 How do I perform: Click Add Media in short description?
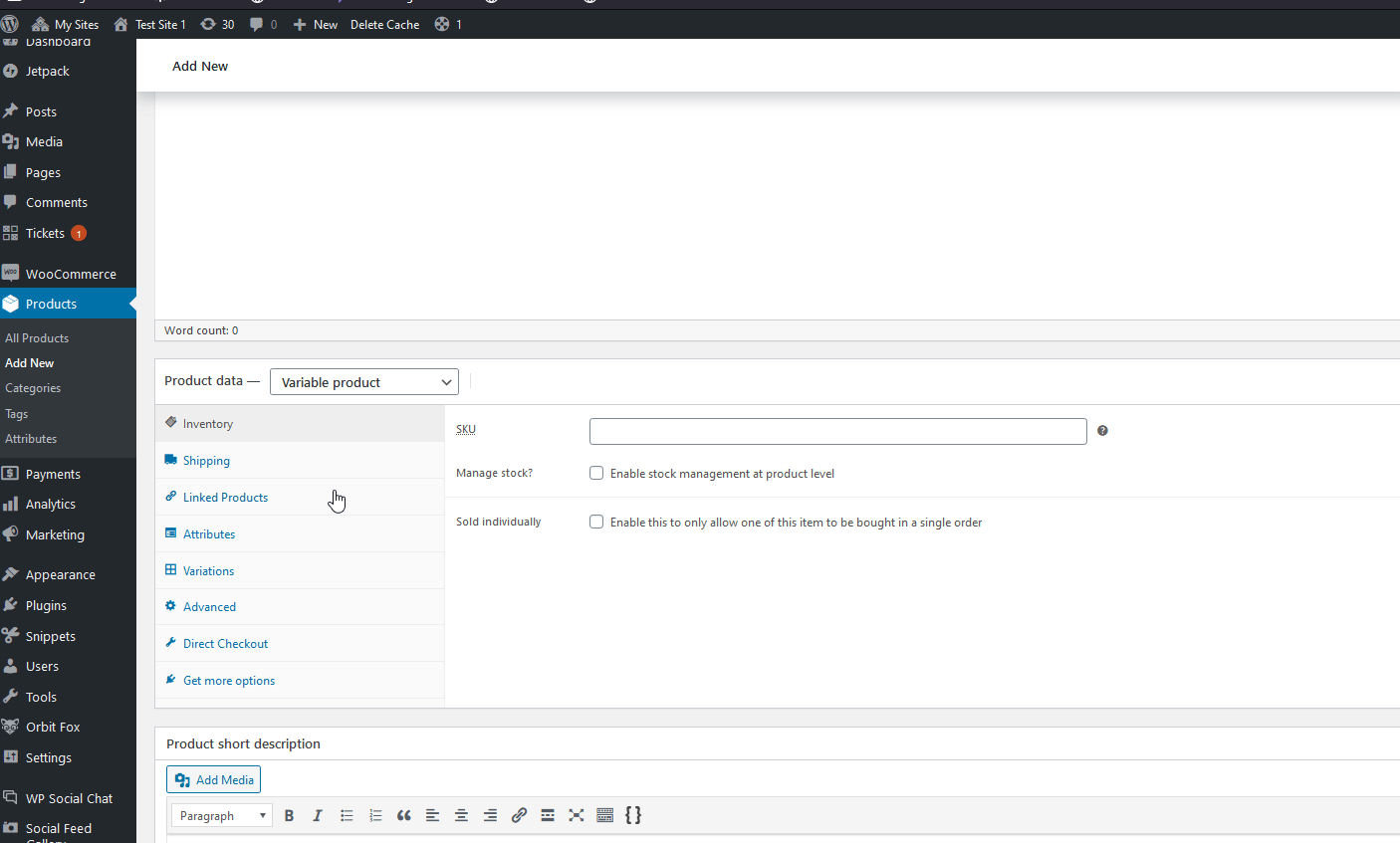213,779
